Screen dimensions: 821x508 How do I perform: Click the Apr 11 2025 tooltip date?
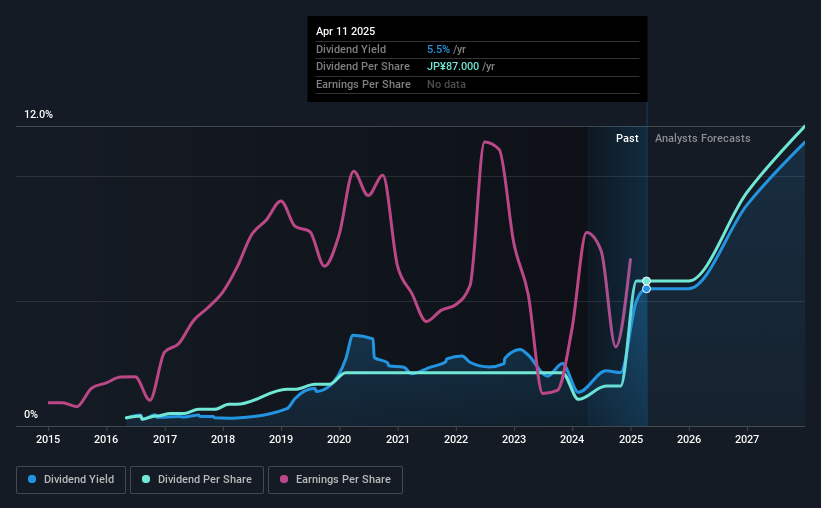(346, 31)
